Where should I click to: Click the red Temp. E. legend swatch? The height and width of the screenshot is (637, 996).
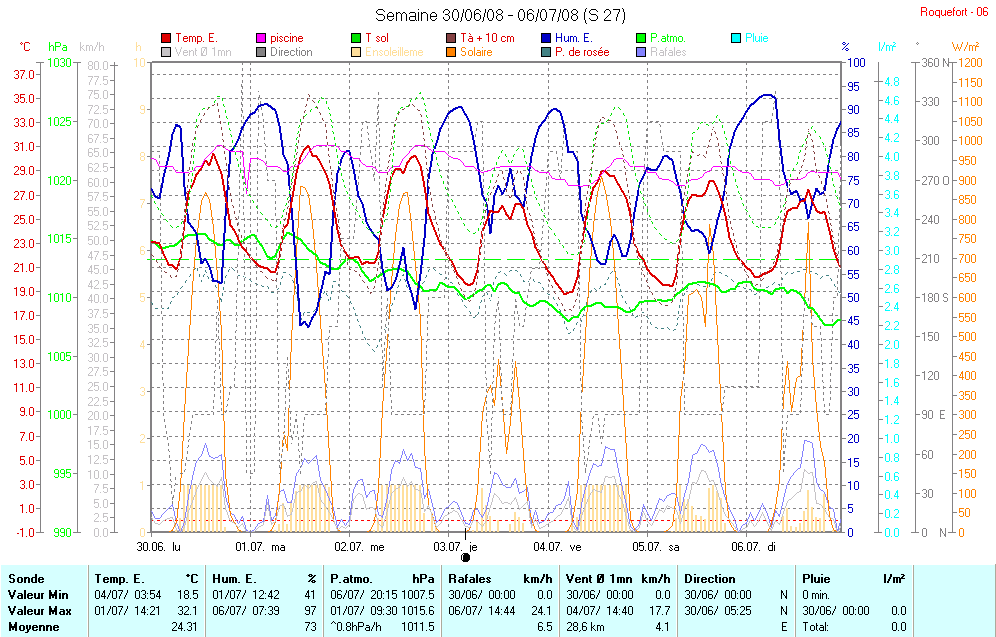coord(166,38)
